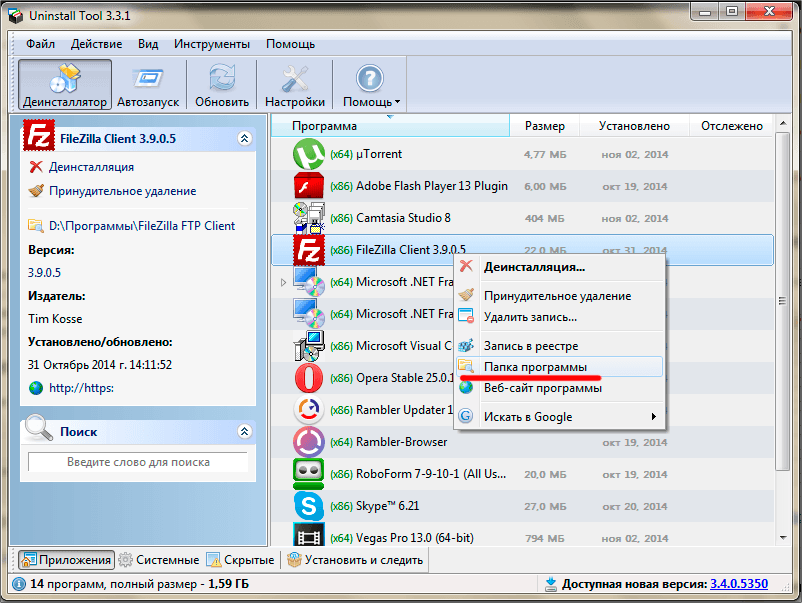Click the Uninstall Tool title bar app icon
The image size is (802, 603).
tap(16, 16)
